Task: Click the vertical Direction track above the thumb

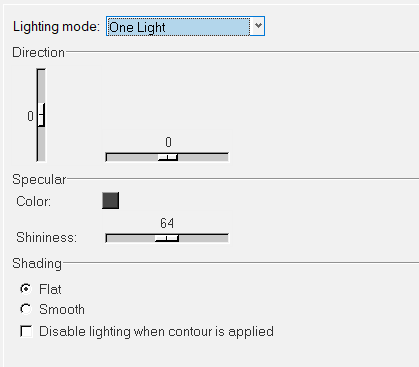Action: click(41, 86)
